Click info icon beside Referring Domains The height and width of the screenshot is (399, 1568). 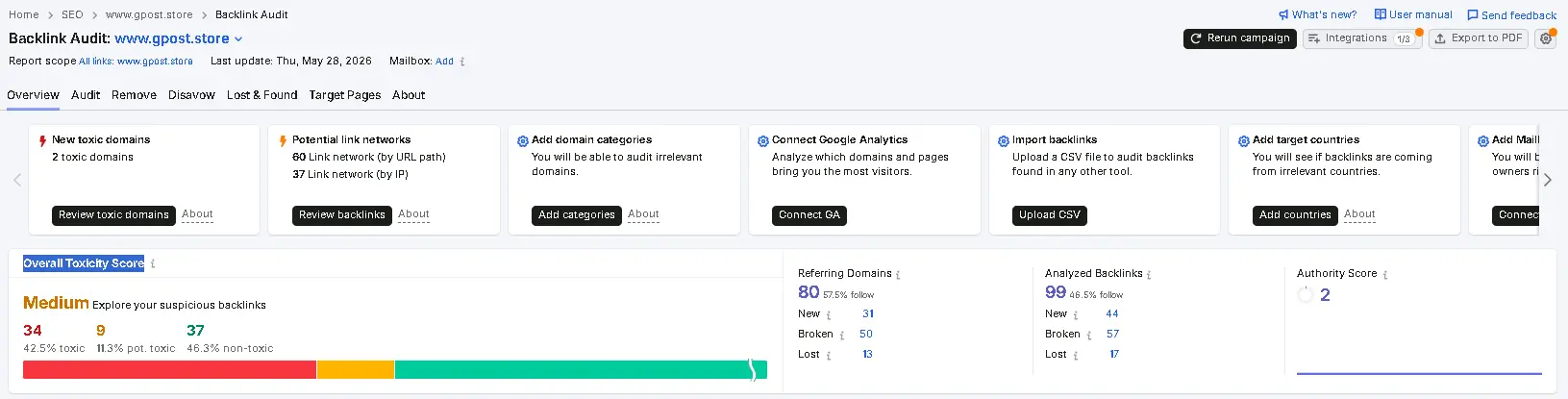point(898,275)
